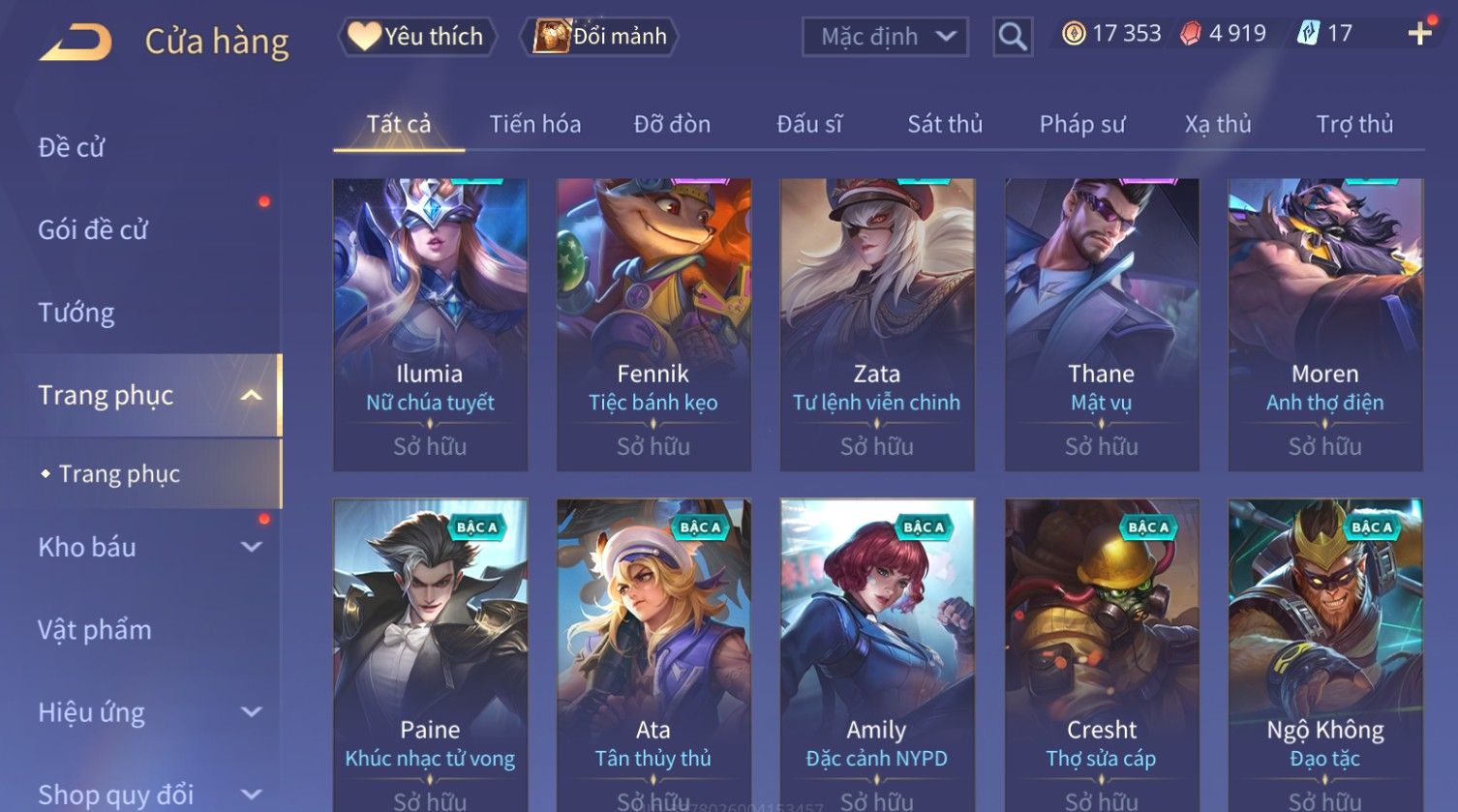Viewport: 1458px width, 812px height.
Task: Select the Tiến hóa tab
Action: tap(534, 124)
